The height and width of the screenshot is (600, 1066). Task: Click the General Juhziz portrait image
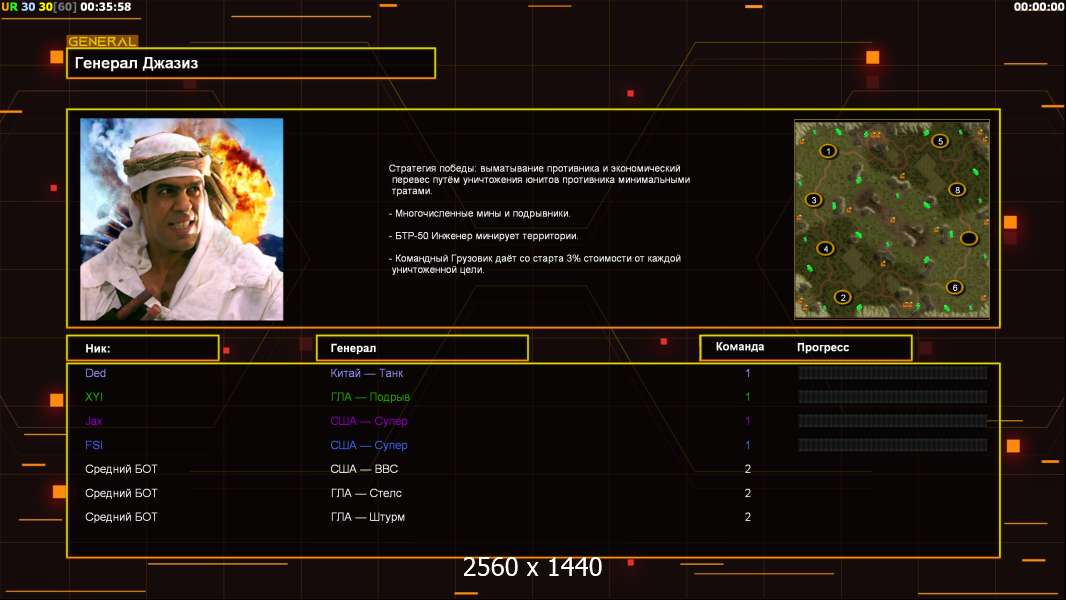(x=181, y=219)
